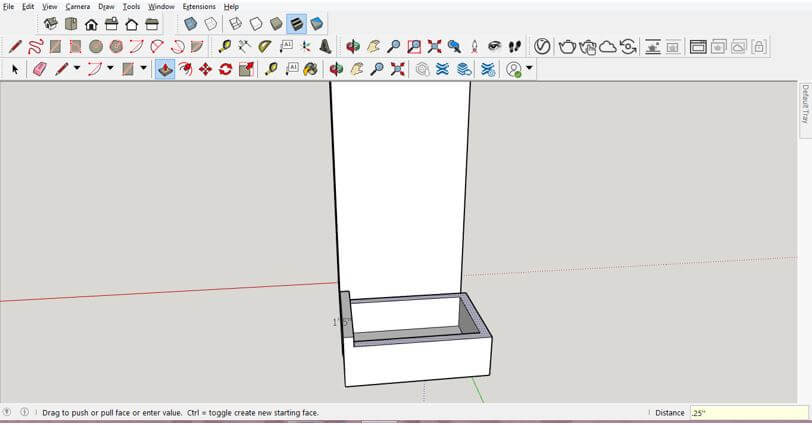Activate the Push/Pull tool

point(165,69)
